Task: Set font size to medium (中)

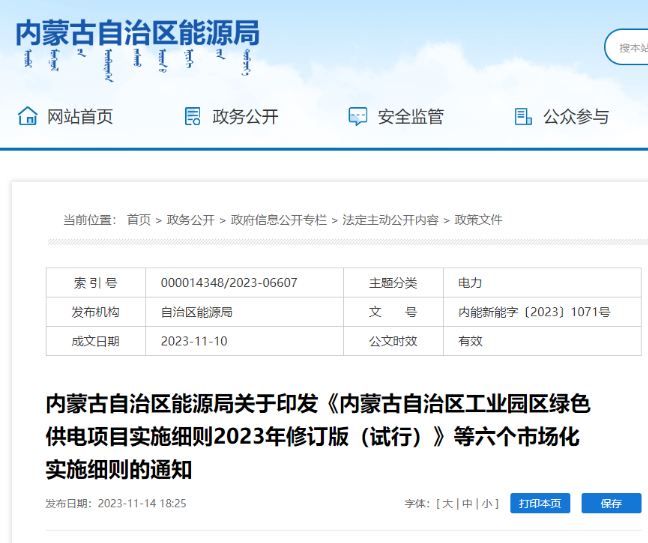Action: [467, 504]
